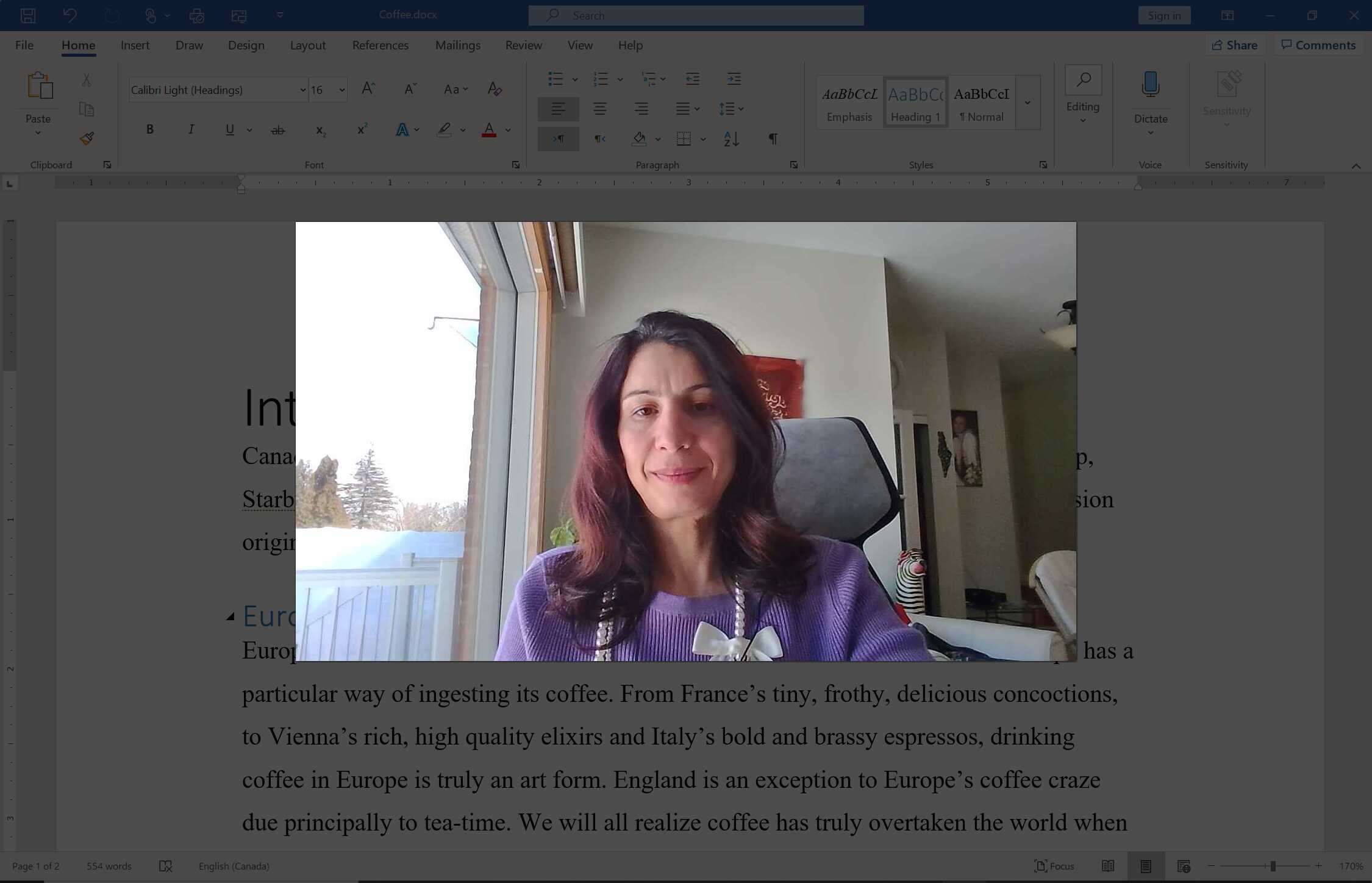Apply subscript formatting
This screenshot has width=1372, height=883.
coord(320,129)
